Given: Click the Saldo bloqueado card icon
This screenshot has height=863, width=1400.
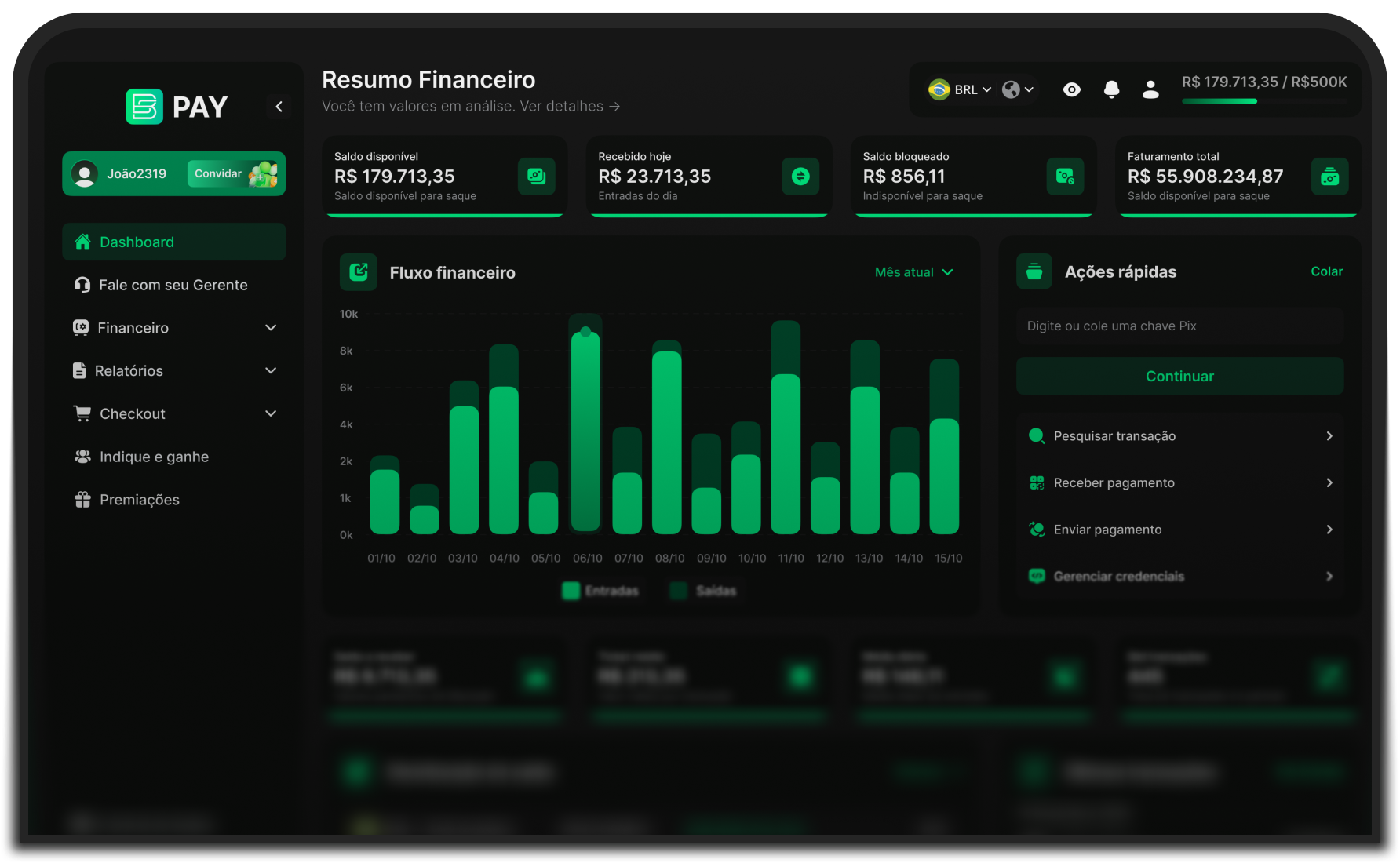Looking at the screenshot, I should 1065,177.
